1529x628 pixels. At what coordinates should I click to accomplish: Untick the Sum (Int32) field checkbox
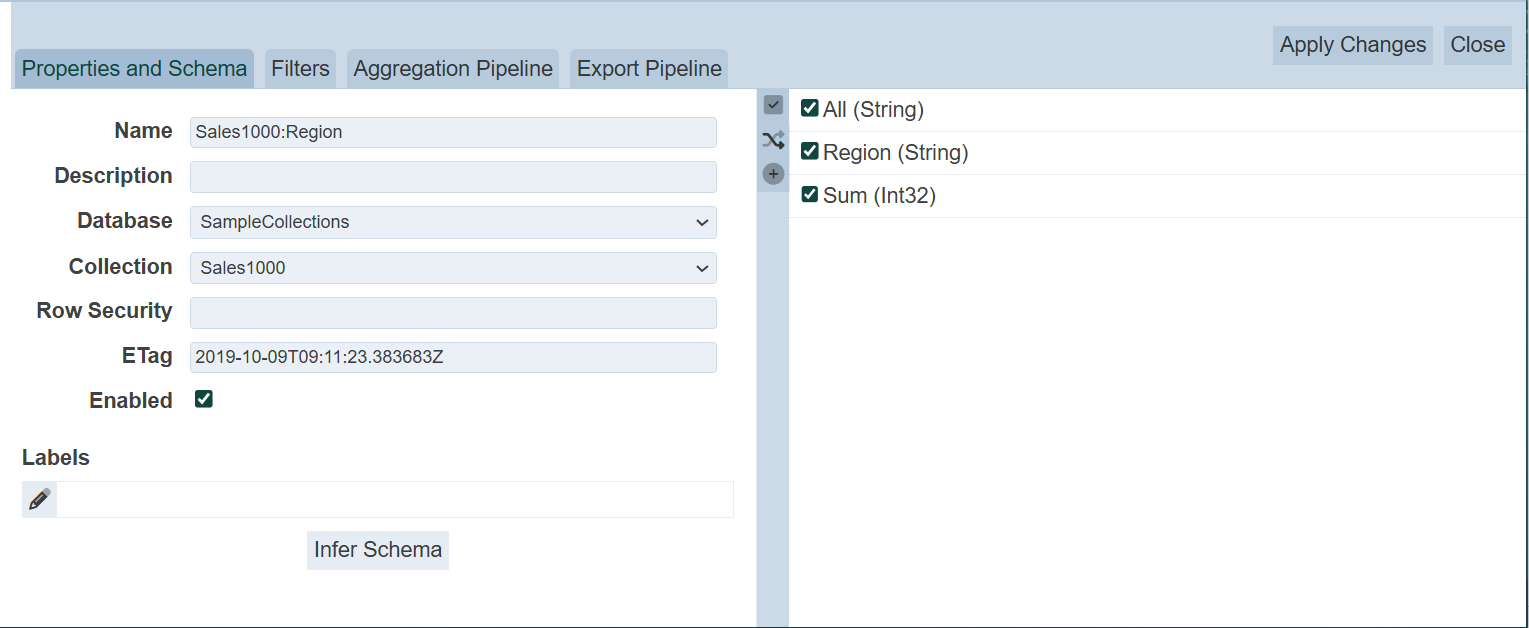(810, 195)
